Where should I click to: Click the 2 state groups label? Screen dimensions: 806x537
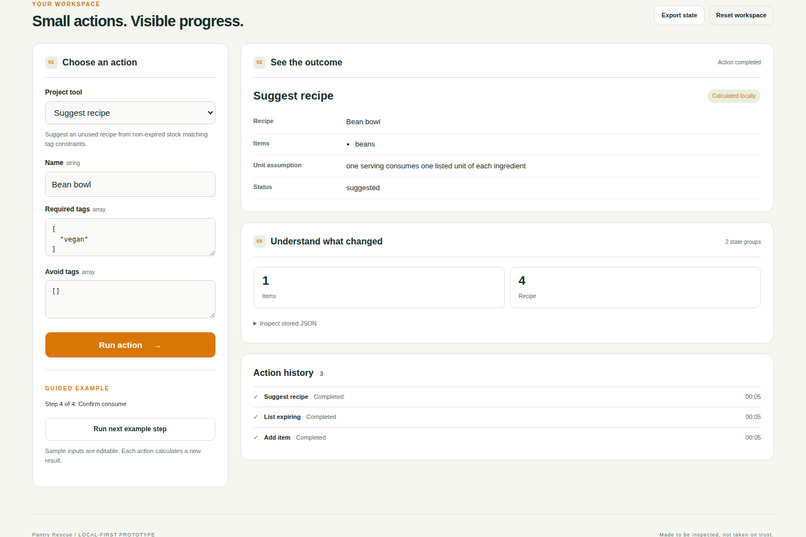pos(743,242)
